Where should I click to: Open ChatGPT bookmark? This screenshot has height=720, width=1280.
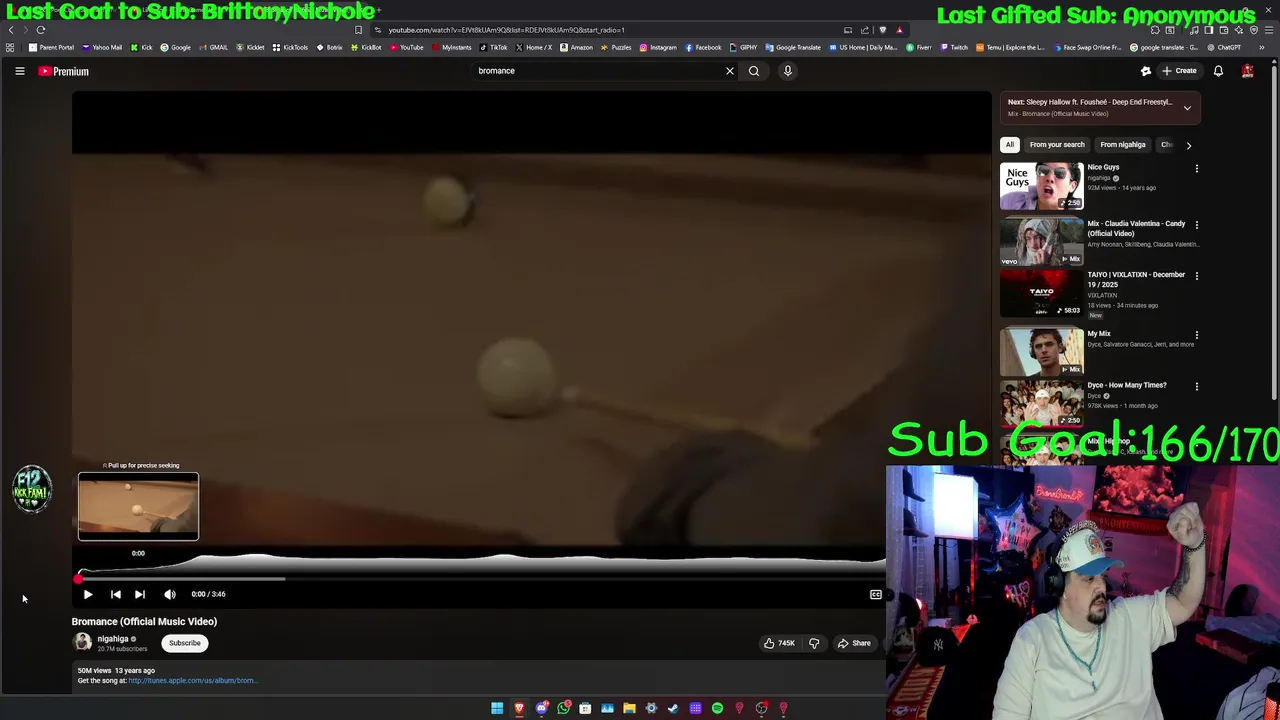pos(1224,47)
